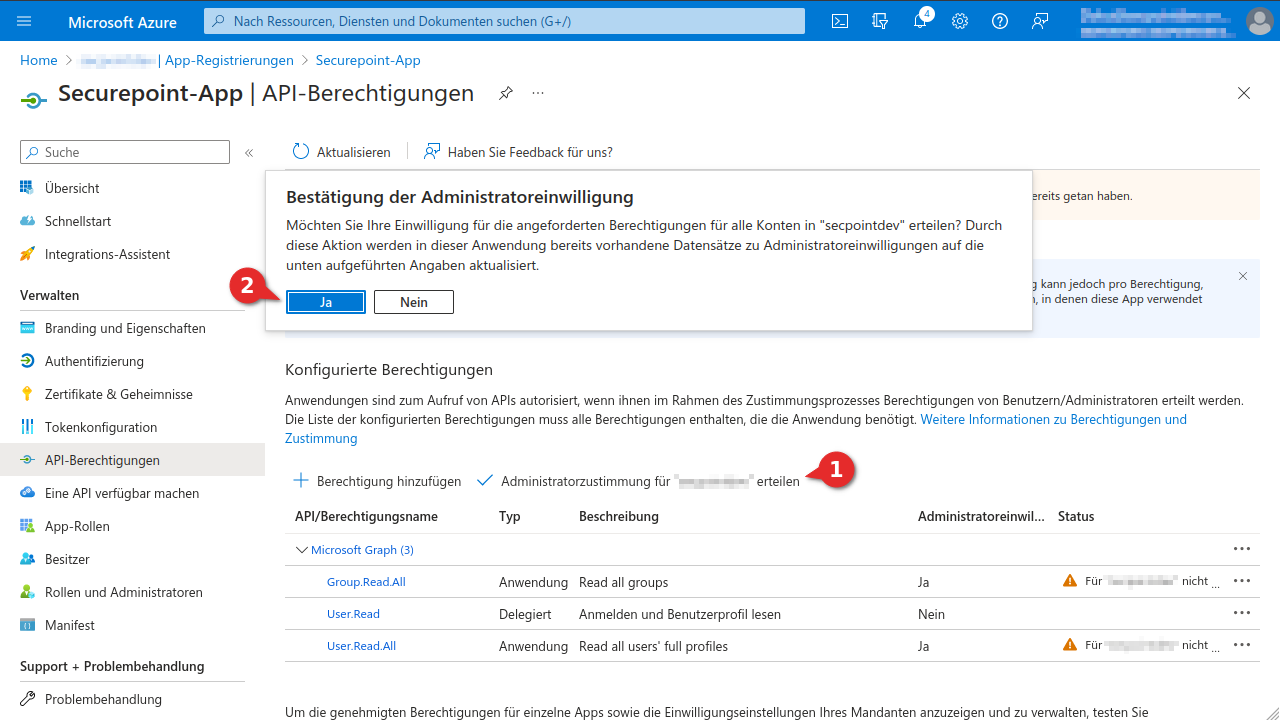Click Administratorzustimmung erteilen

click(x=638, y=481)
